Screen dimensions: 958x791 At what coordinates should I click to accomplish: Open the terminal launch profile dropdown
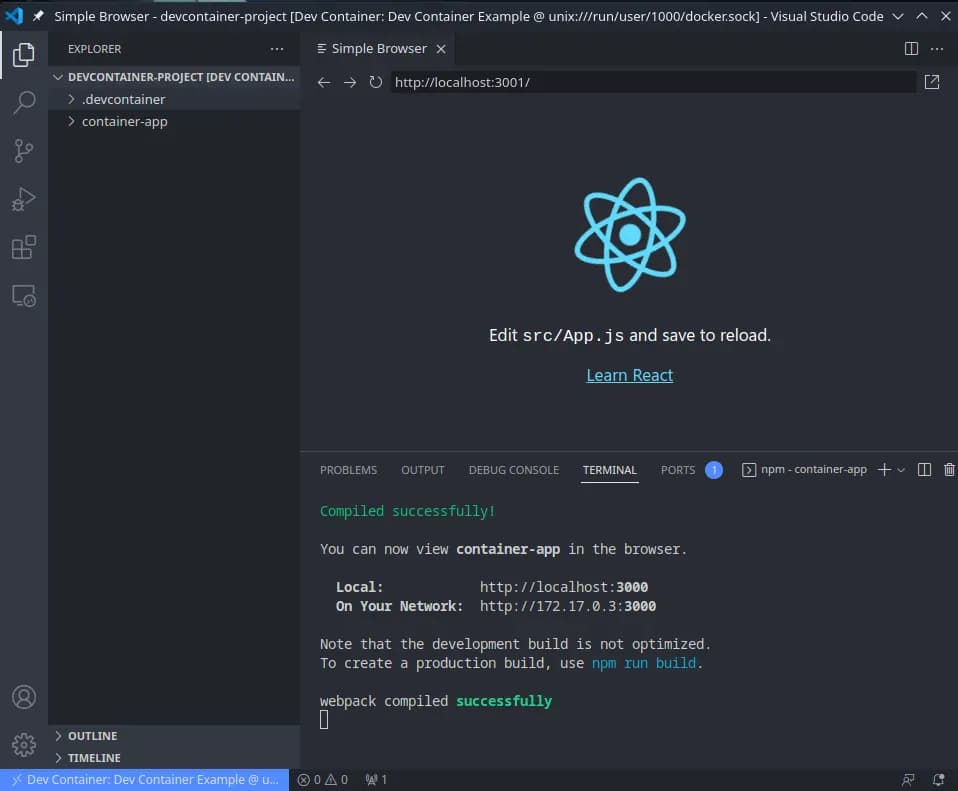(901, 470)
